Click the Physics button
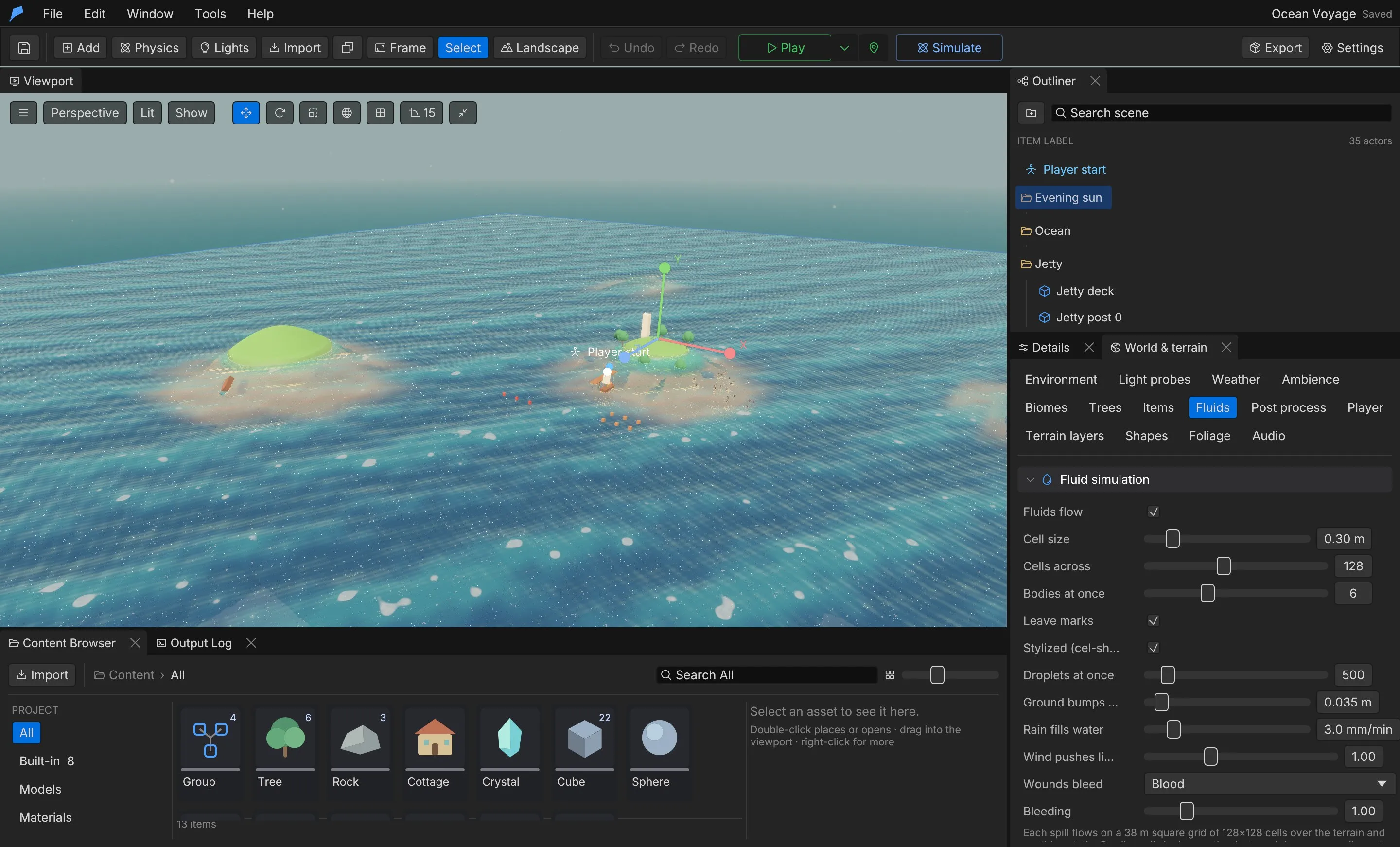The image size is (1400, 847). click(149, 48)
